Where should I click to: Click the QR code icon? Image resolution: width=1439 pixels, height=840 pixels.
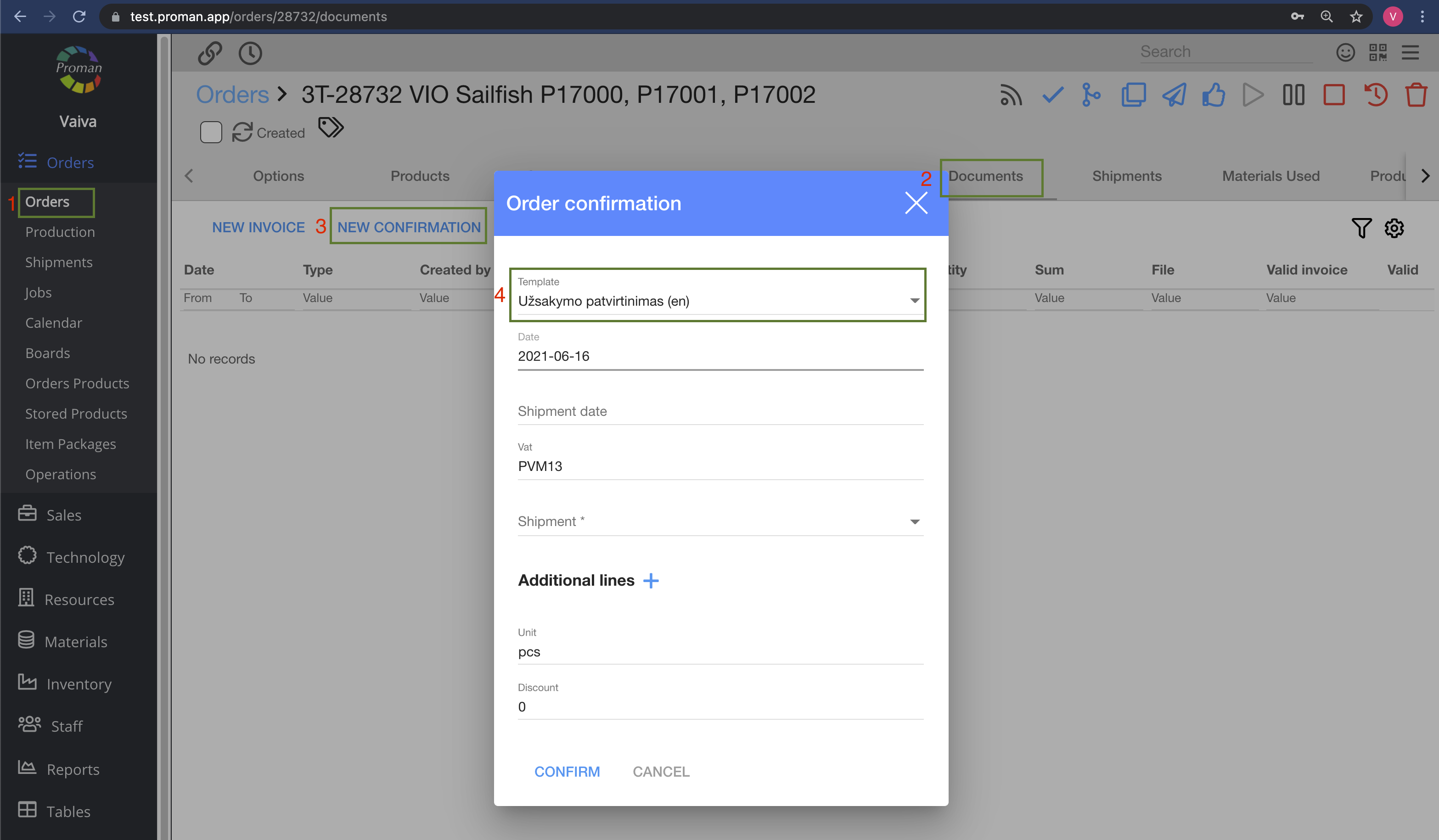click(1377, 52)
